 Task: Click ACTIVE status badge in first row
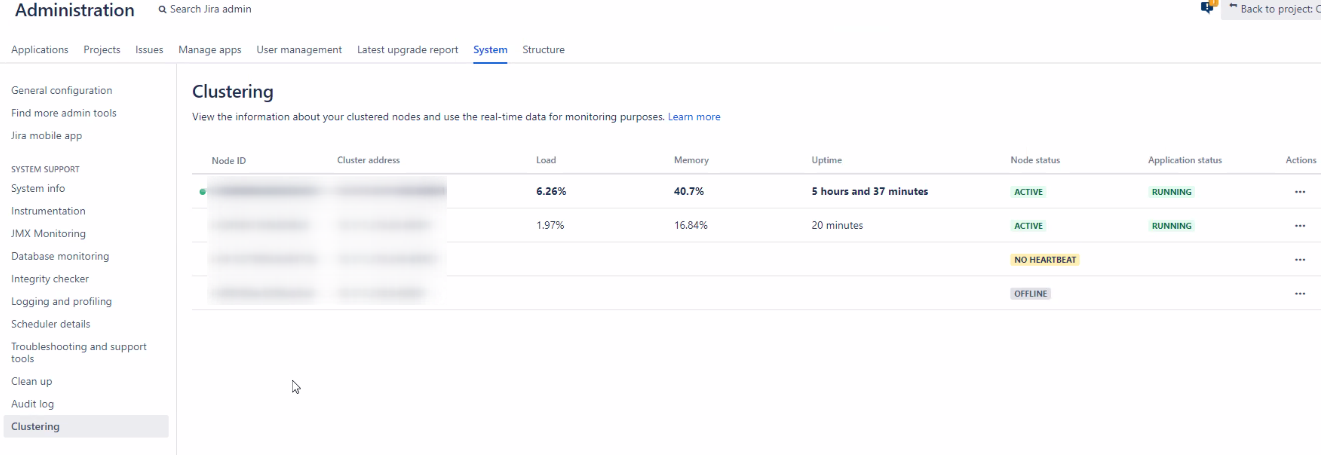pyautogui.click(x=1028, y=192)
